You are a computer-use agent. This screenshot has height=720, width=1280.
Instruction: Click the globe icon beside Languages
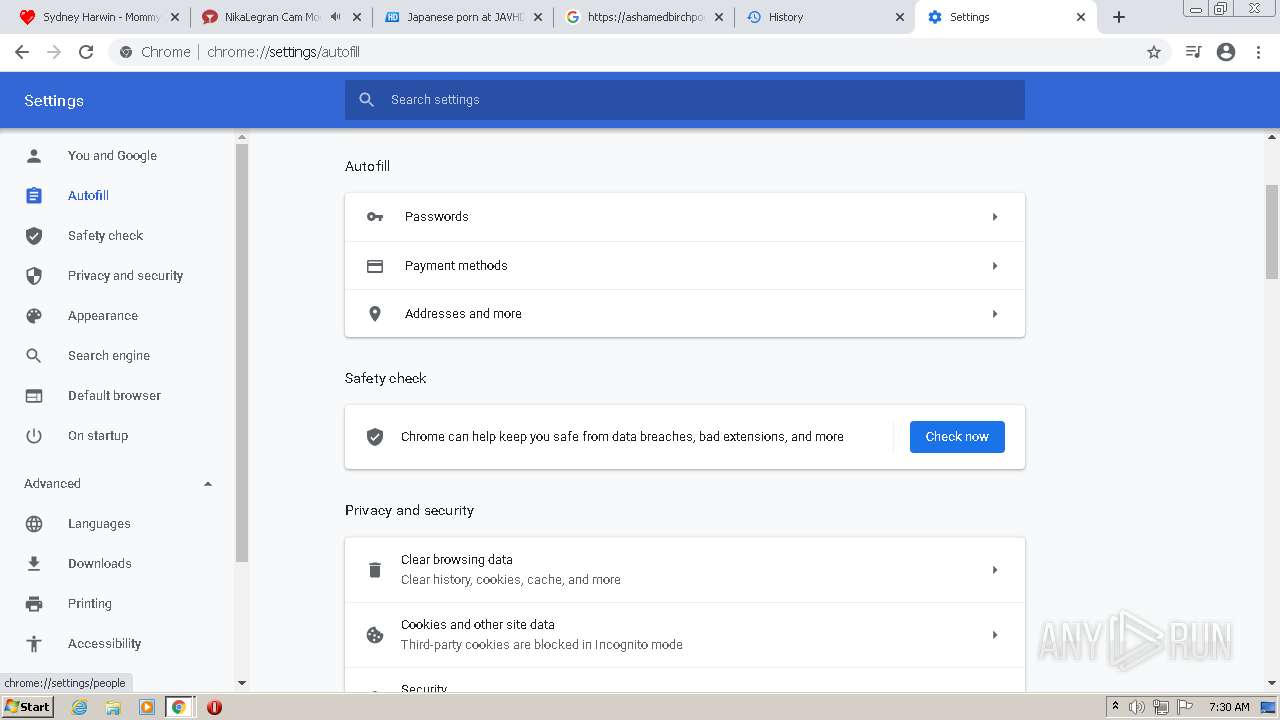click(x=34, y=524)
